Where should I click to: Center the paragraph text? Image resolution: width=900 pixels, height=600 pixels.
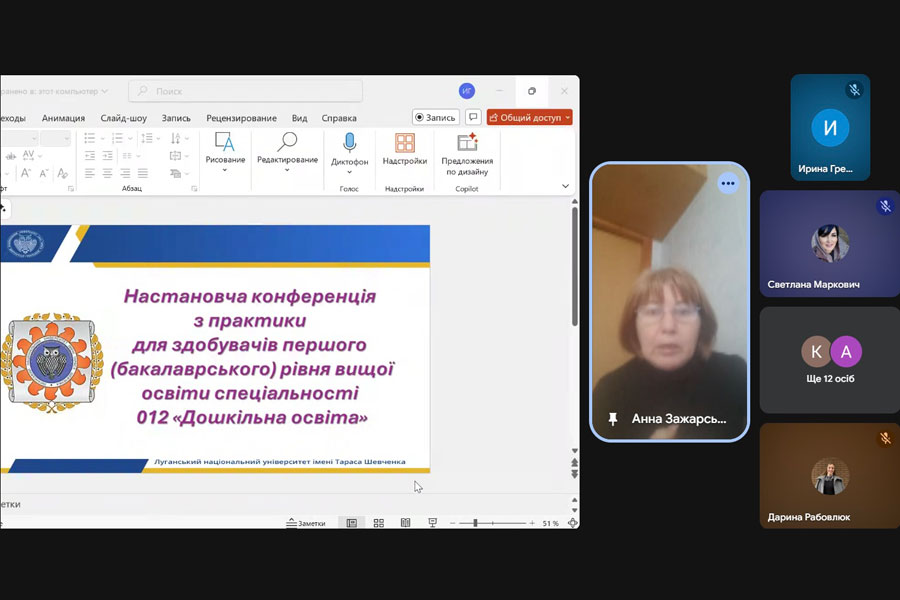107,173
